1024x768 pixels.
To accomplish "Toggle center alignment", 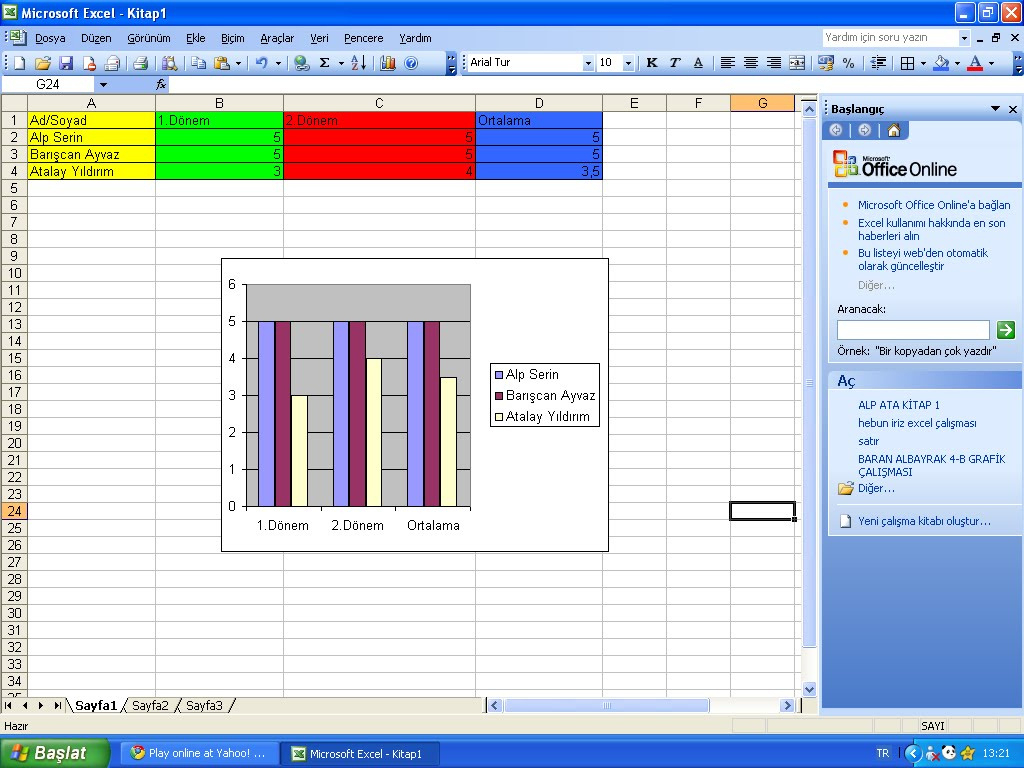I will pos(749,62).
